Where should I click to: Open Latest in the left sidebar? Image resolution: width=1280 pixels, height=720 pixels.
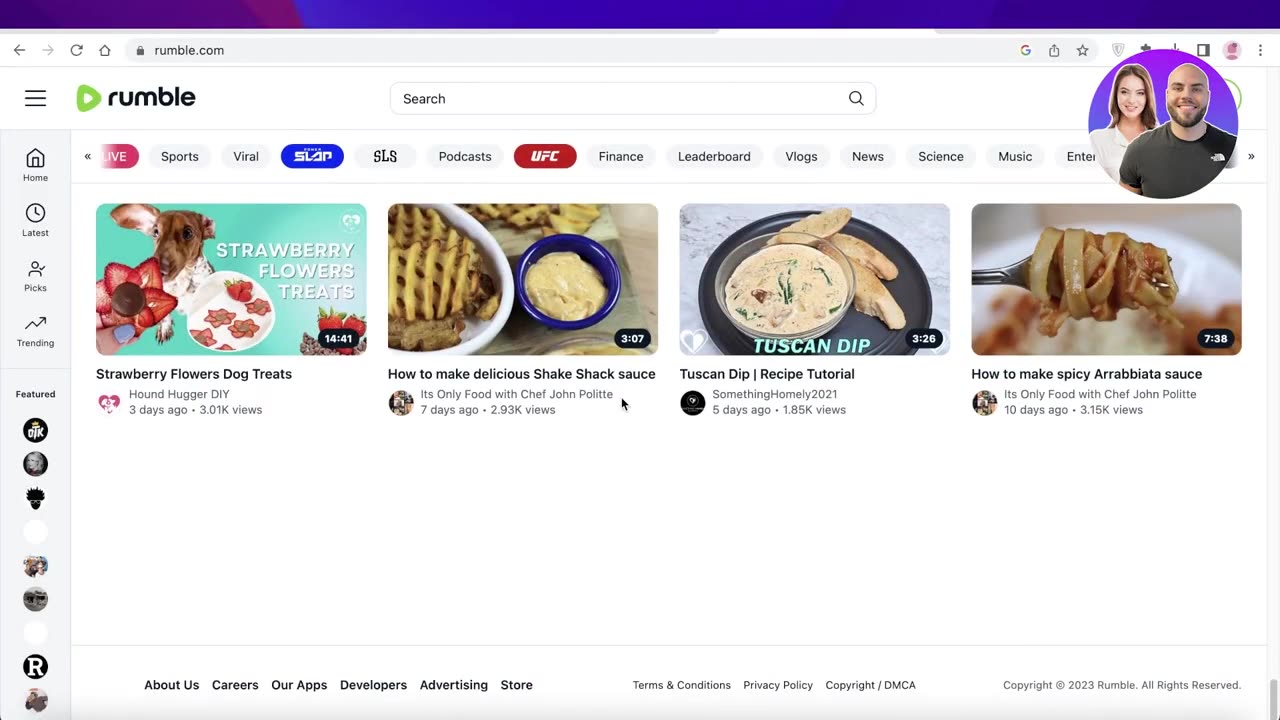tap(35, 220)
